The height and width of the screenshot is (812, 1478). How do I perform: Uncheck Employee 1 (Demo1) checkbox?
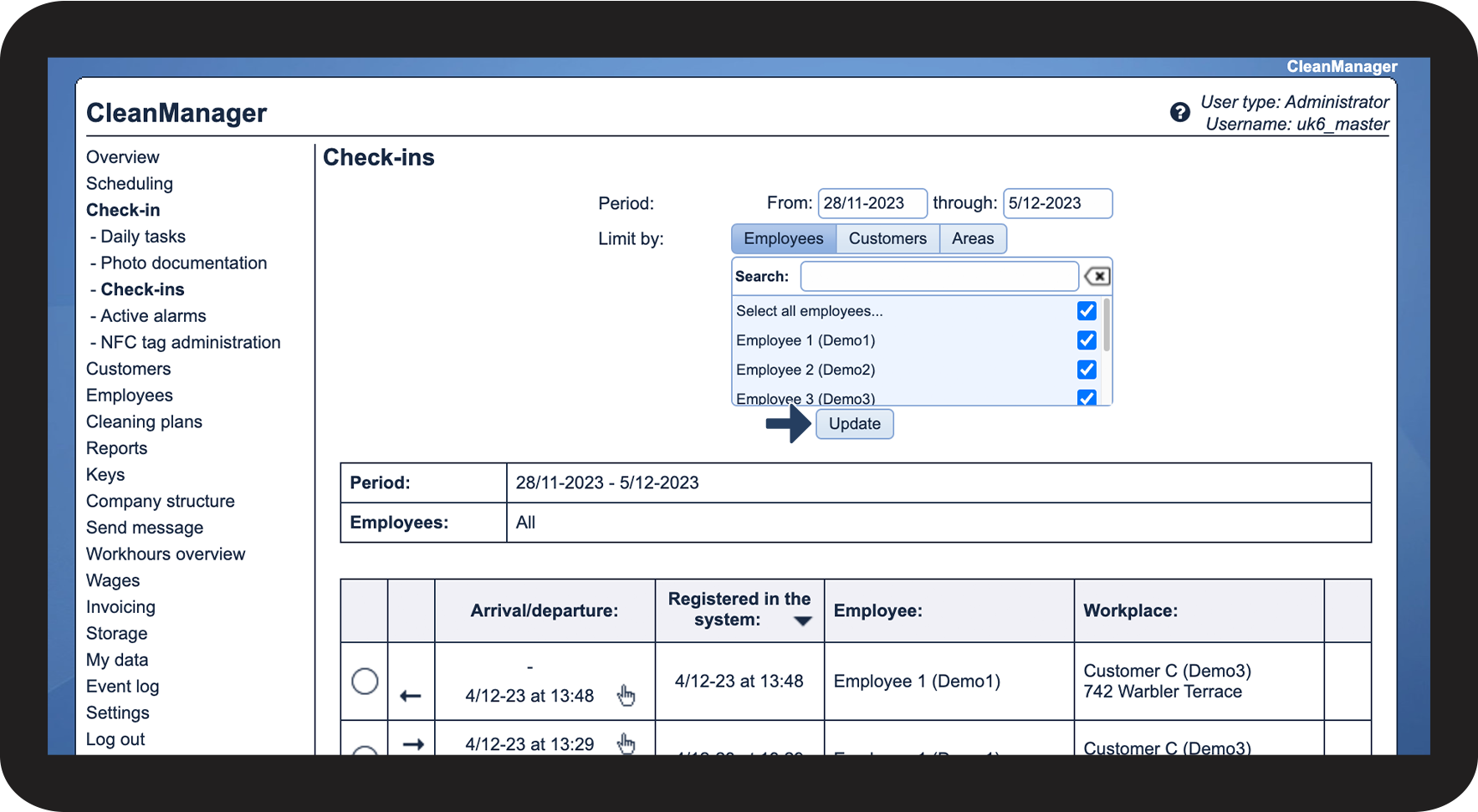coord(1087,340)
